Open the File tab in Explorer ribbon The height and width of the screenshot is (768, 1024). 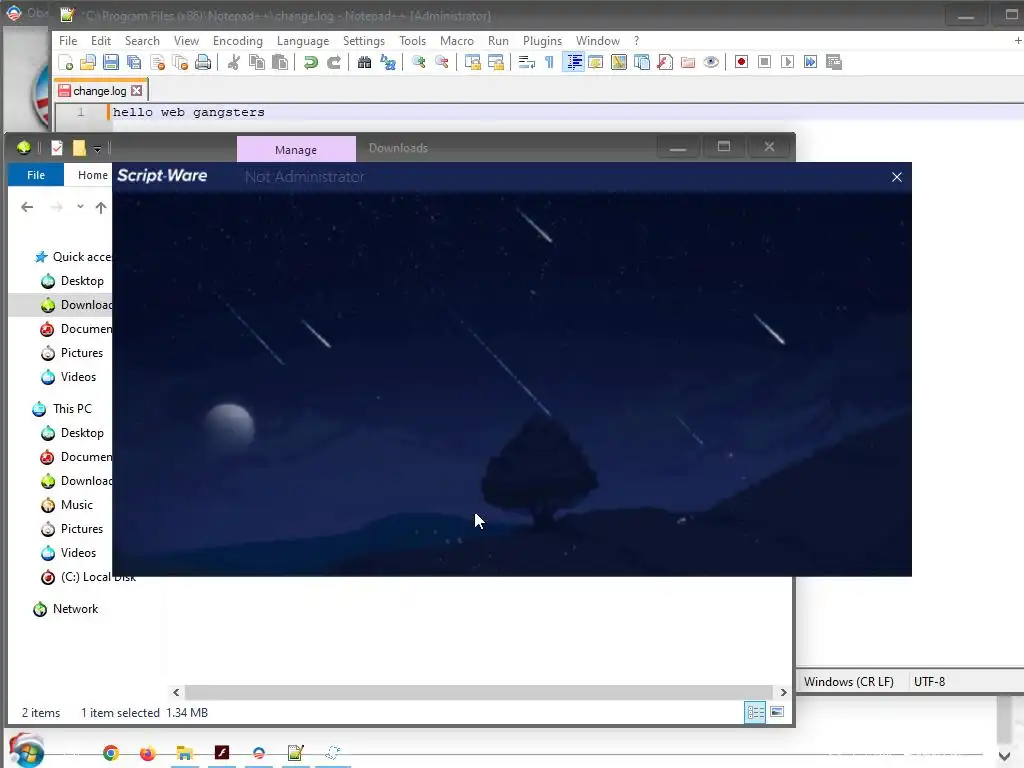[36, 175]
